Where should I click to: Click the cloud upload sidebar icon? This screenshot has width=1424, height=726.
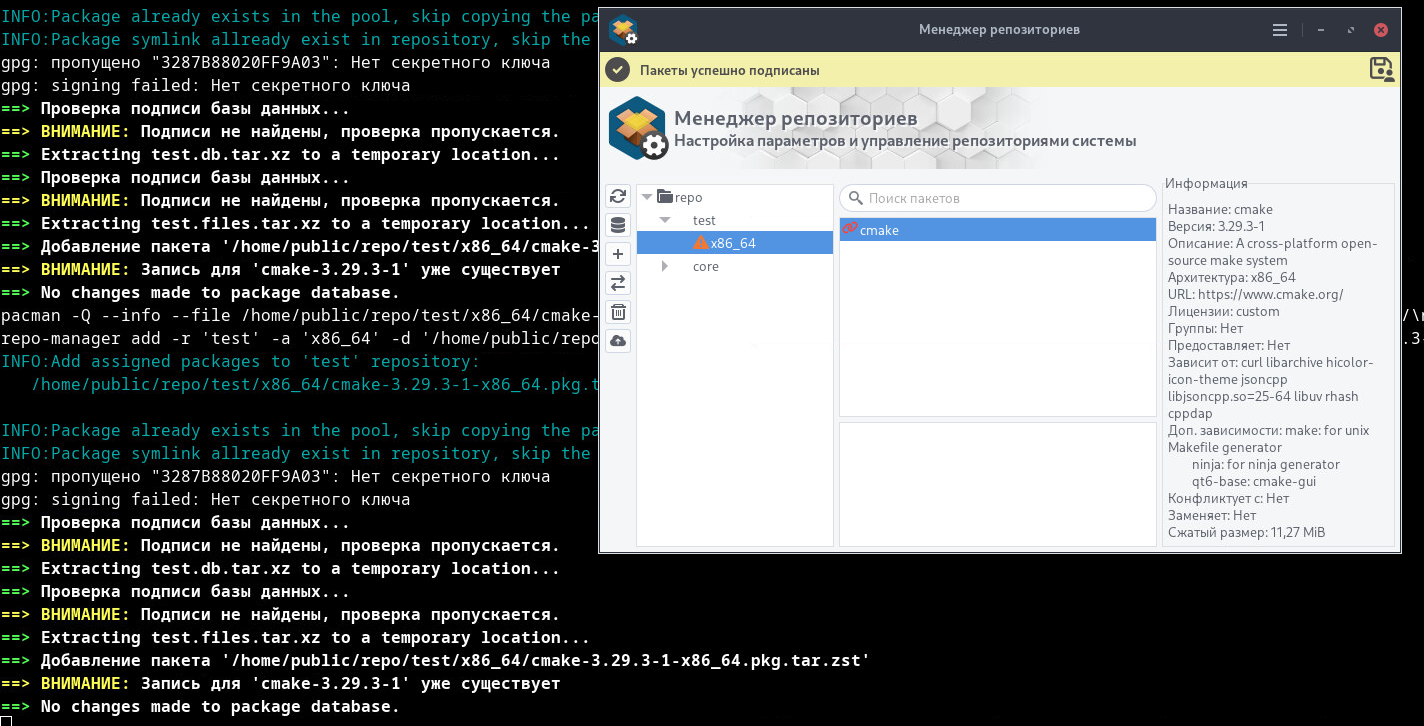(x=618, y=341)
